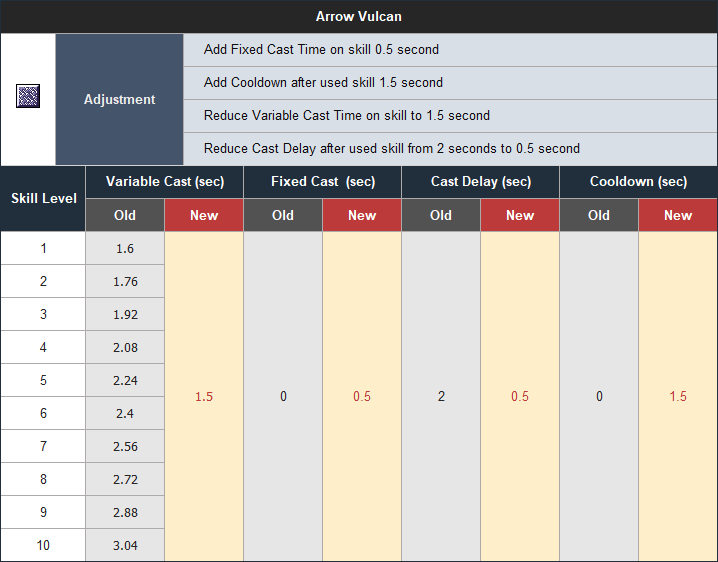718x562 pixels.
Task: Select skill level 10 row cell
Action: (x=43, y=546)
